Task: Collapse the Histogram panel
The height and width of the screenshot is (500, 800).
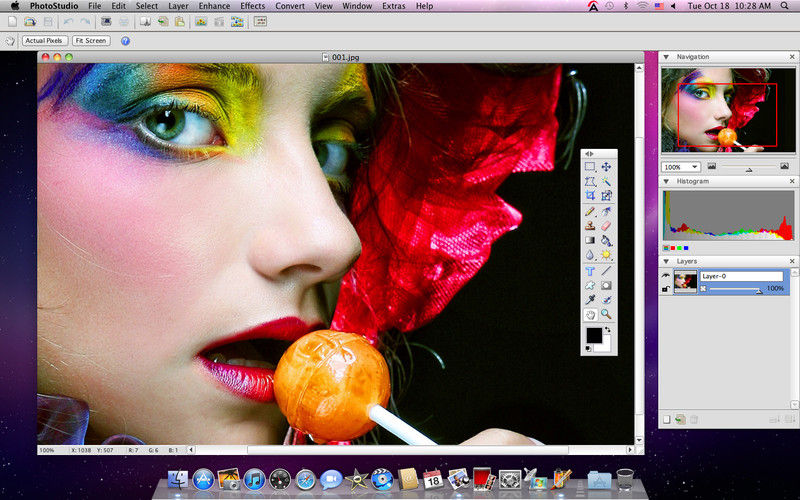Action: tap(666, 182)
